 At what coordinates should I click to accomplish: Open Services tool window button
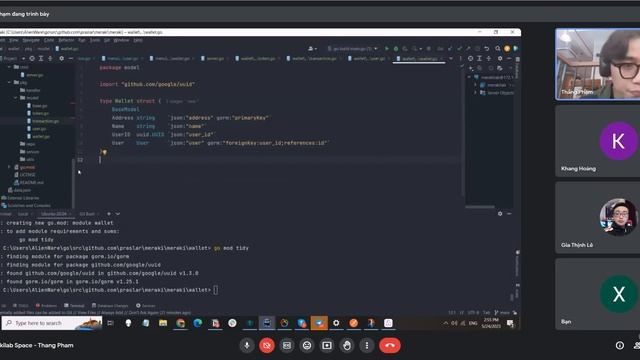point(145,306)
